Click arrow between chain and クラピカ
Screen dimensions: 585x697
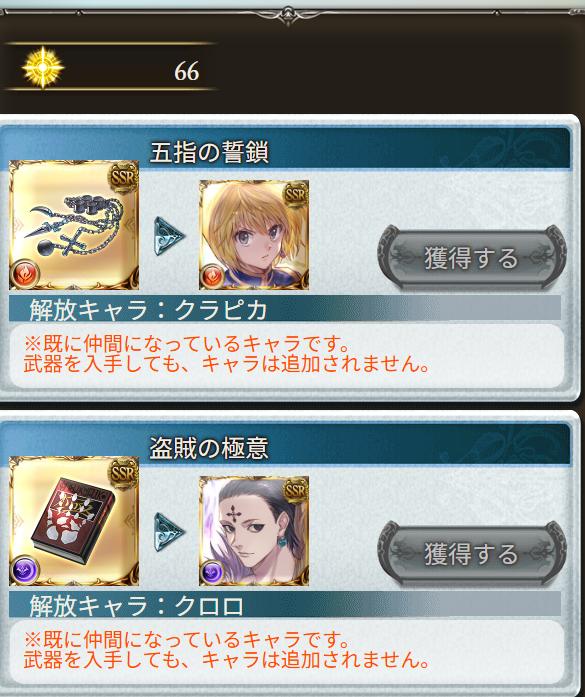169,236
